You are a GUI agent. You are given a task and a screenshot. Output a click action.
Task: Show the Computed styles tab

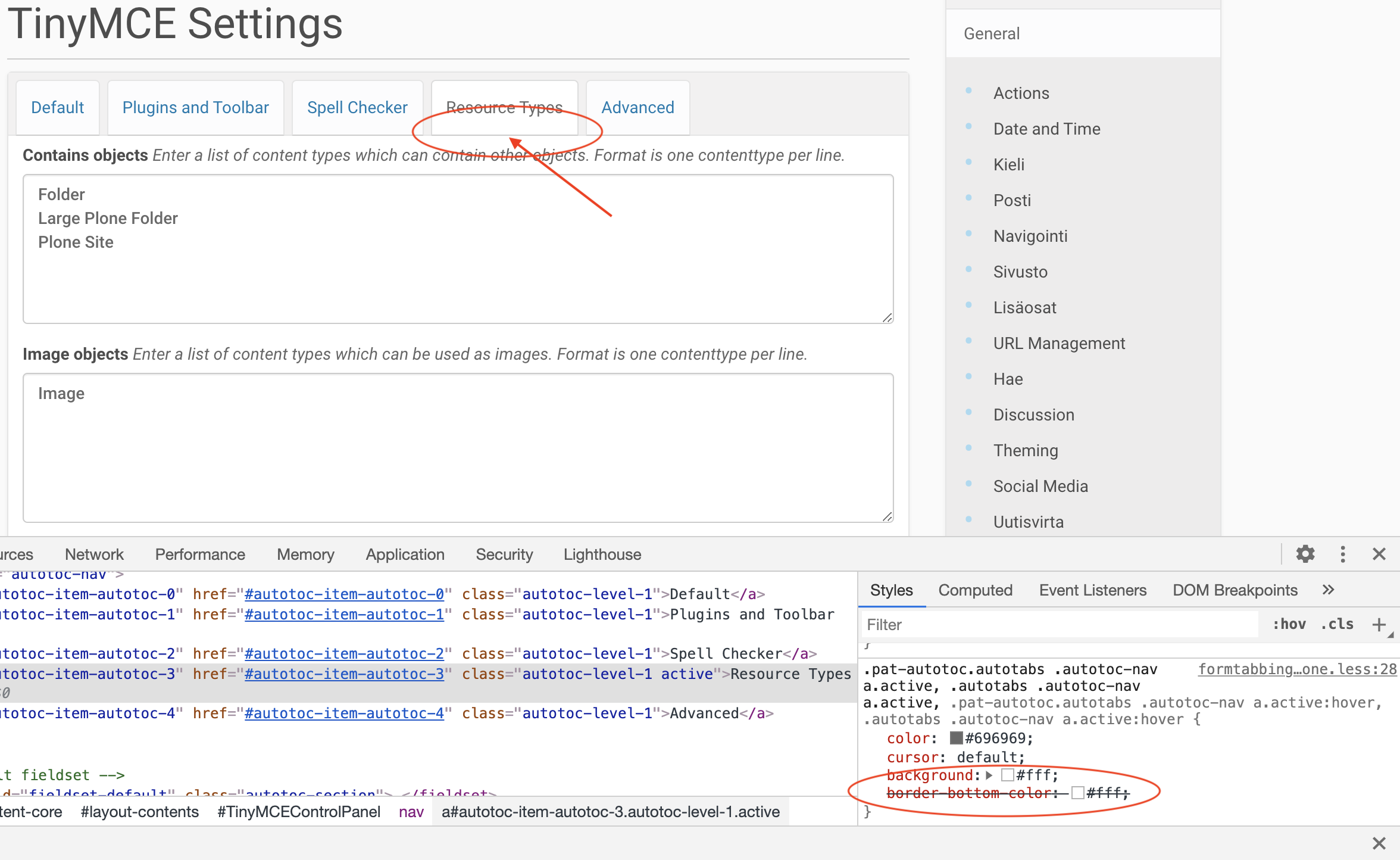[975, 590]
